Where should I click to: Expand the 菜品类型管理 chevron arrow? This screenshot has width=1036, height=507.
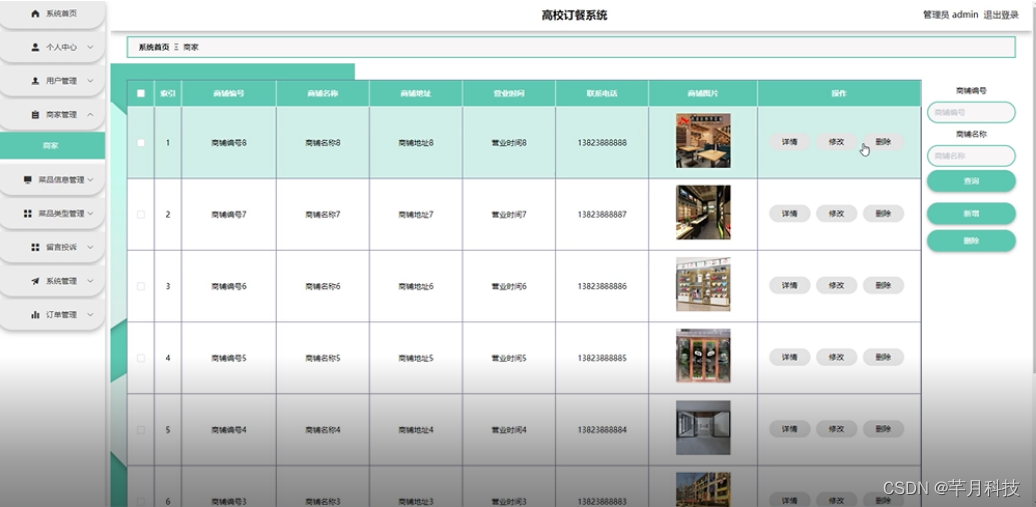click(x=90, y=214)
